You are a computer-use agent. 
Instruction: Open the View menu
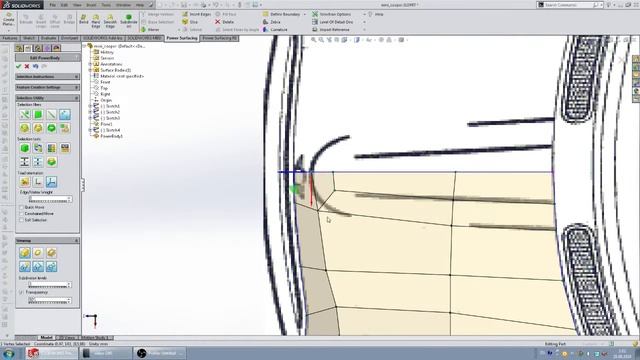tap(77, 5)
